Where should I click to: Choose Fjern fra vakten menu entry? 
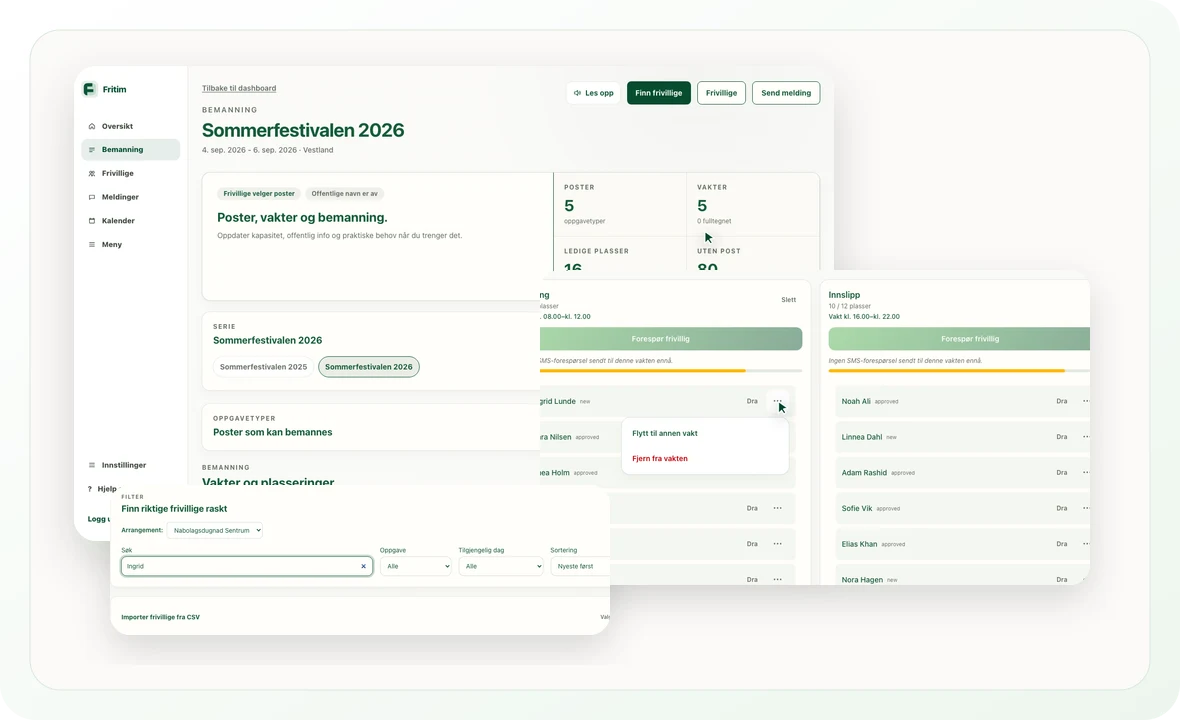point(660,458)
